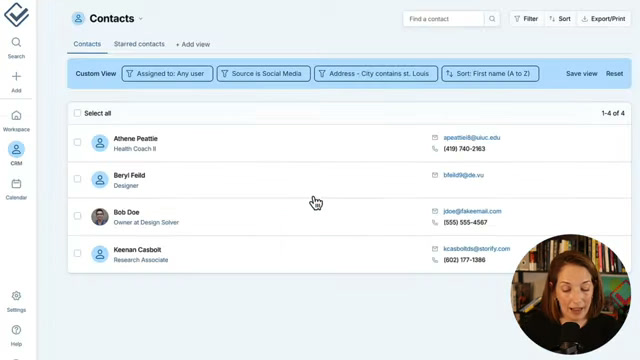Click phone number (602) 177-1386
The image size is (640, 360).
coord(464,260)
